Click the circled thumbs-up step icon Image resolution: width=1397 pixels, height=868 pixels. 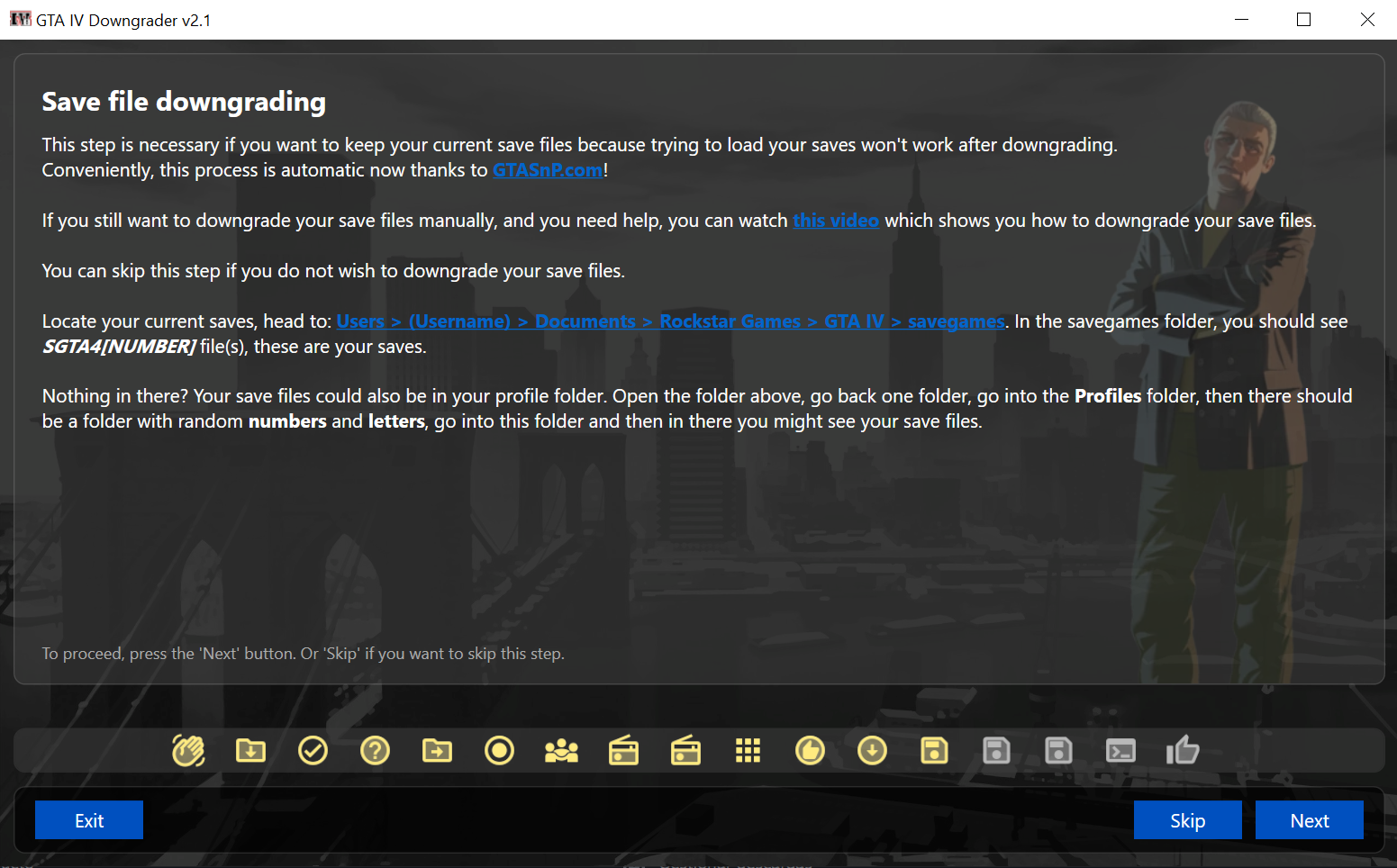[810, 750]
